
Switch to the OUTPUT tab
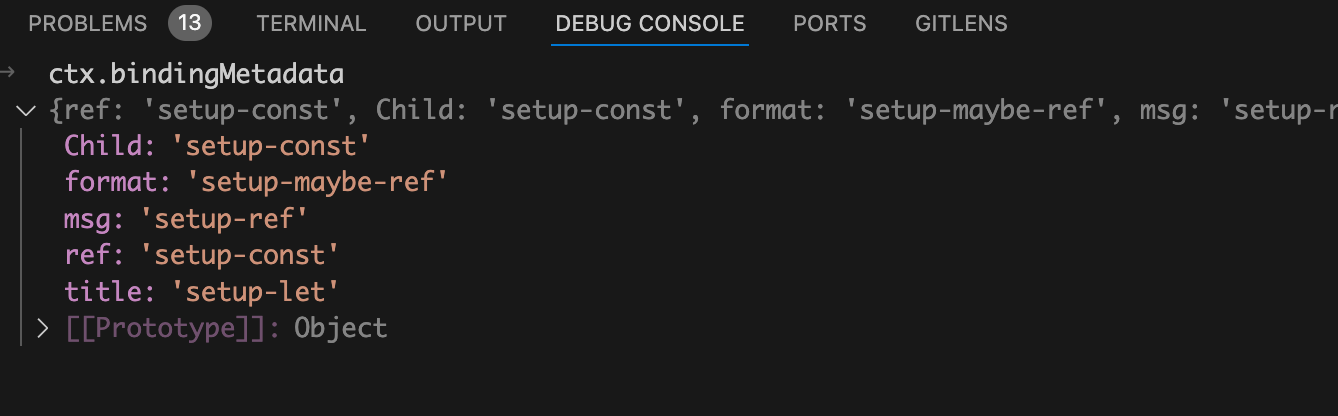461,23
